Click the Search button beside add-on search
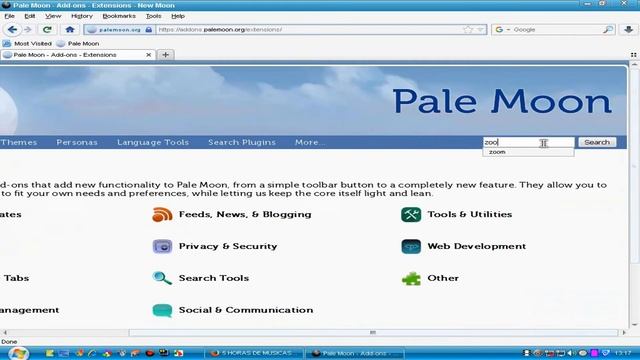 coord(597,142)
